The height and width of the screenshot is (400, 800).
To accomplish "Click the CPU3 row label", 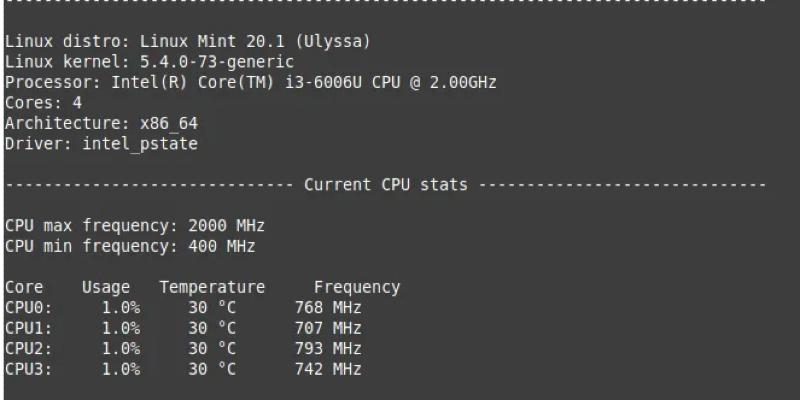I will [28, 369].
